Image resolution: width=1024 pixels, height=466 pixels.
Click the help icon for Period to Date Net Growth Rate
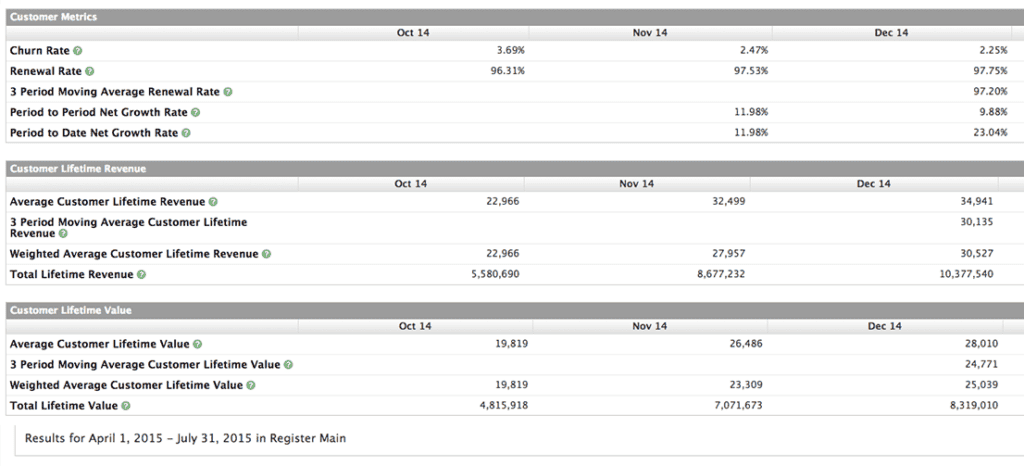pos(186,133)
